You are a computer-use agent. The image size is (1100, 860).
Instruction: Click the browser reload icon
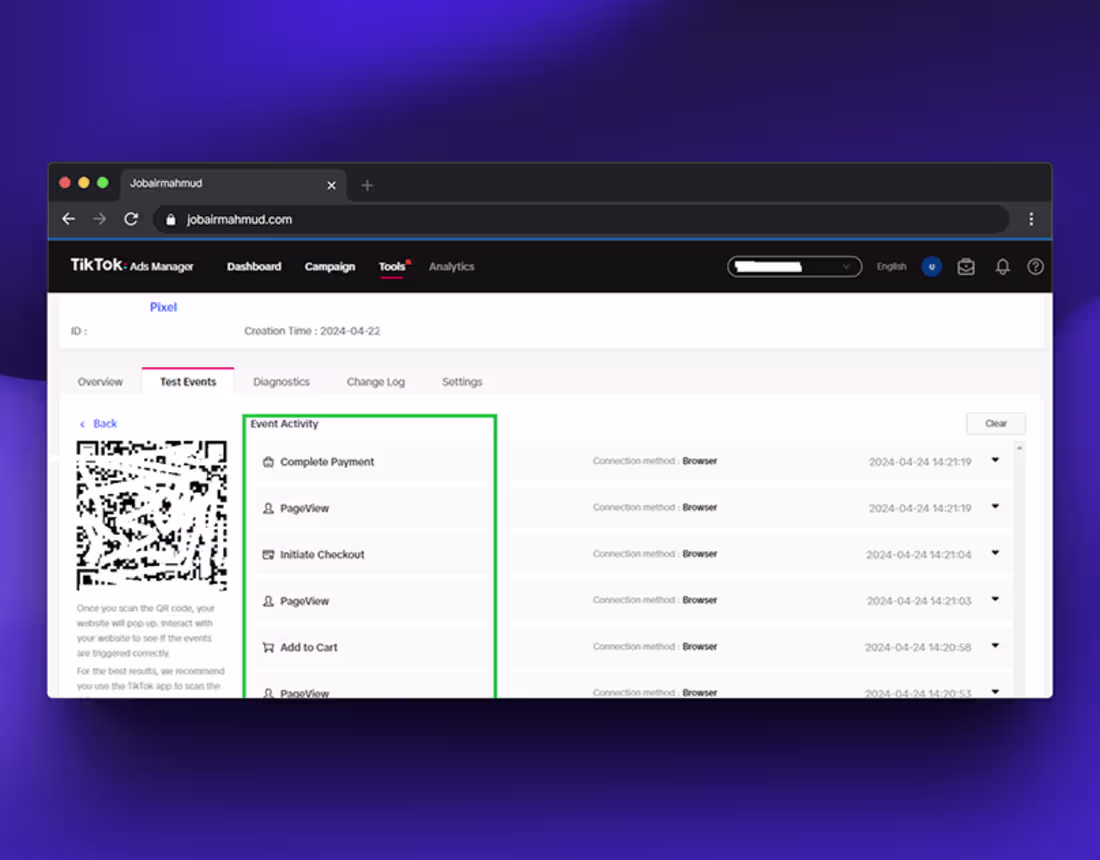(x=131, y=219)
